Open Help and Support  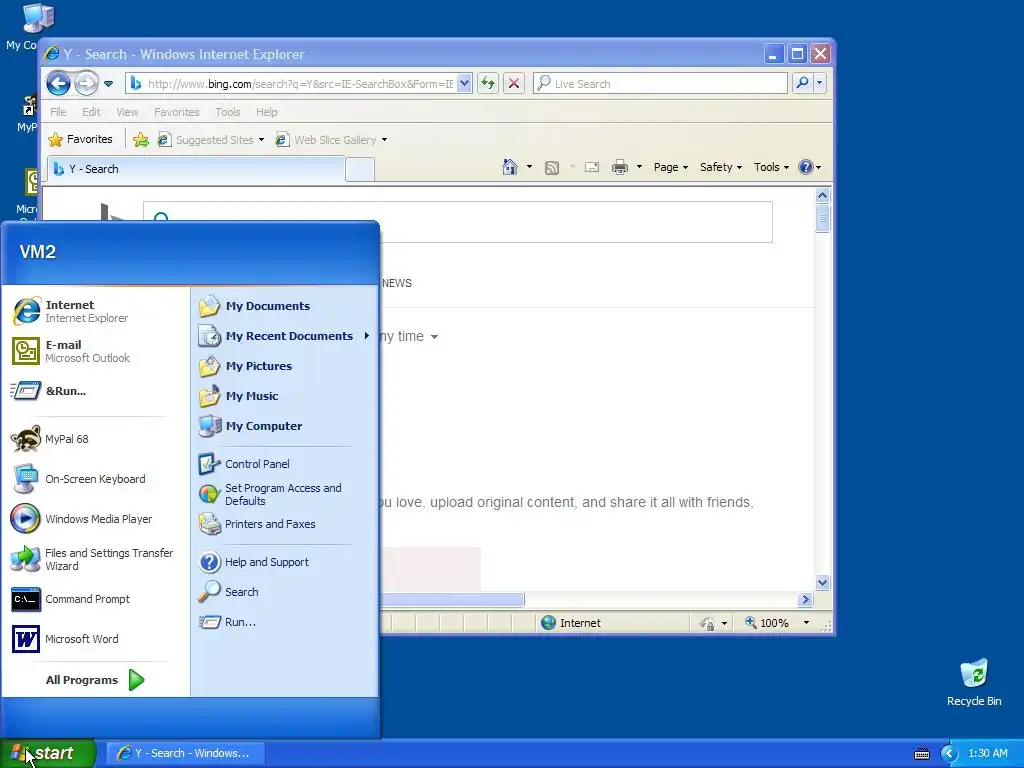(x=284, y=562)
